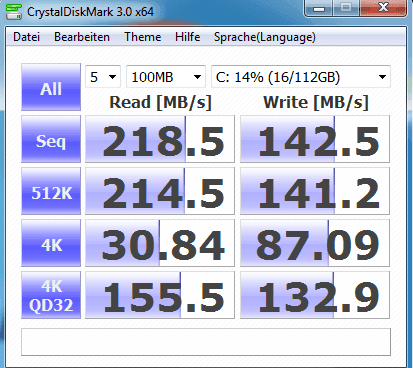Open the Datei menu

click(x=26, y=37)
